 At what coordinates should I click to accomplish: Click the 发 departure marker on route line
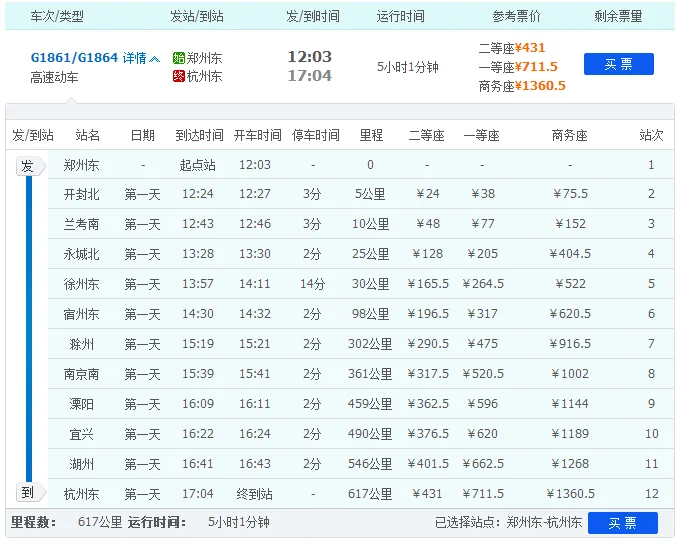point(28,165)
